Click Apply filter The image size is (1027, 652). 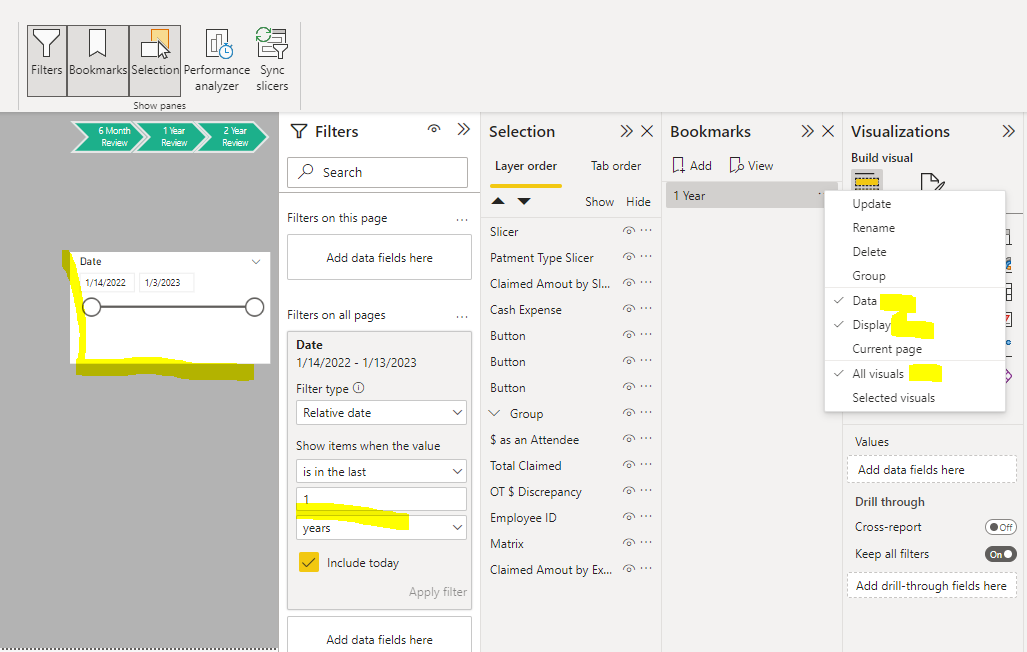(438, 592)
